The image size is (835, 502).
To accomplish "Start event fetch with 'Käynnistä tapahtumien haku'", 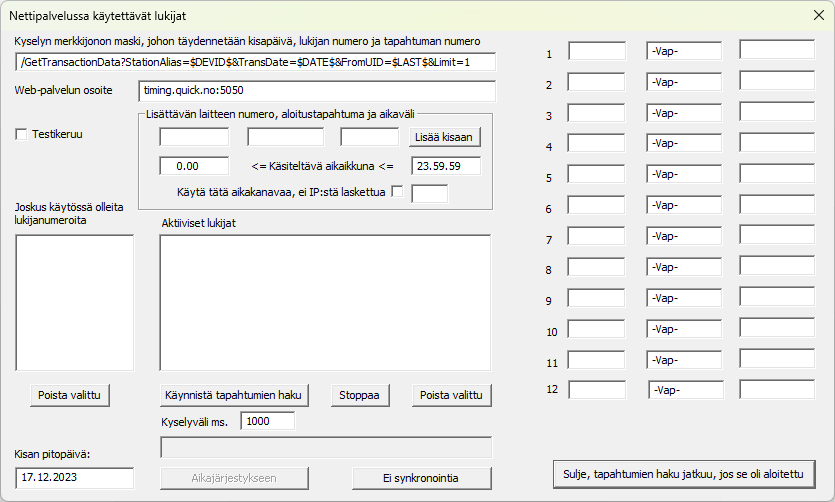I will click(x=235, y=395).
